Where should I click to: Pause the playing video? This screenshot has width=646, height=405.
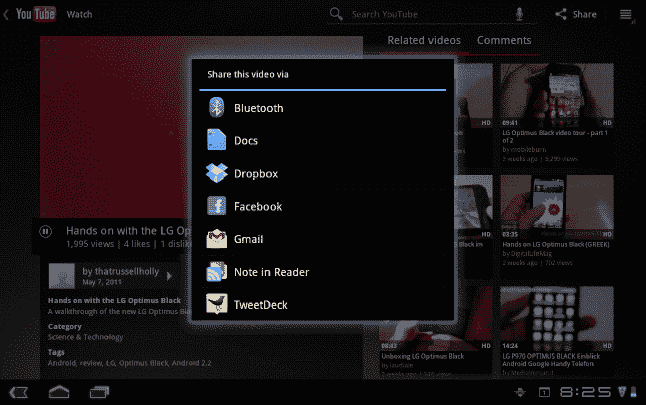pyautogui.click(x=45, y=231)
